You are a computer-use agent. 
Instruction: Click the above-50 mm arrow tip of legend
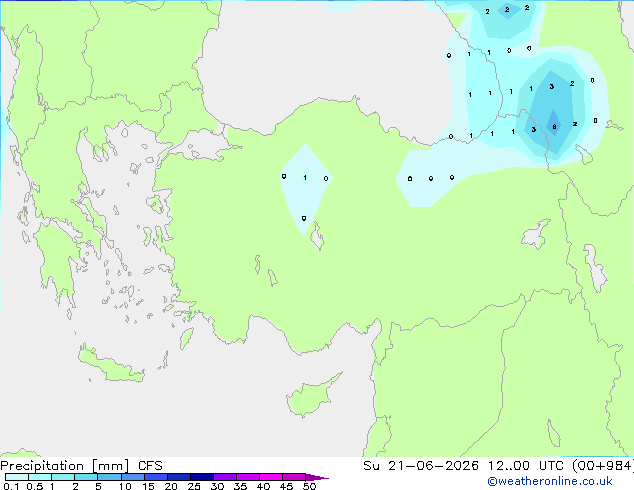pyautogui.click(x=317, y=477)
